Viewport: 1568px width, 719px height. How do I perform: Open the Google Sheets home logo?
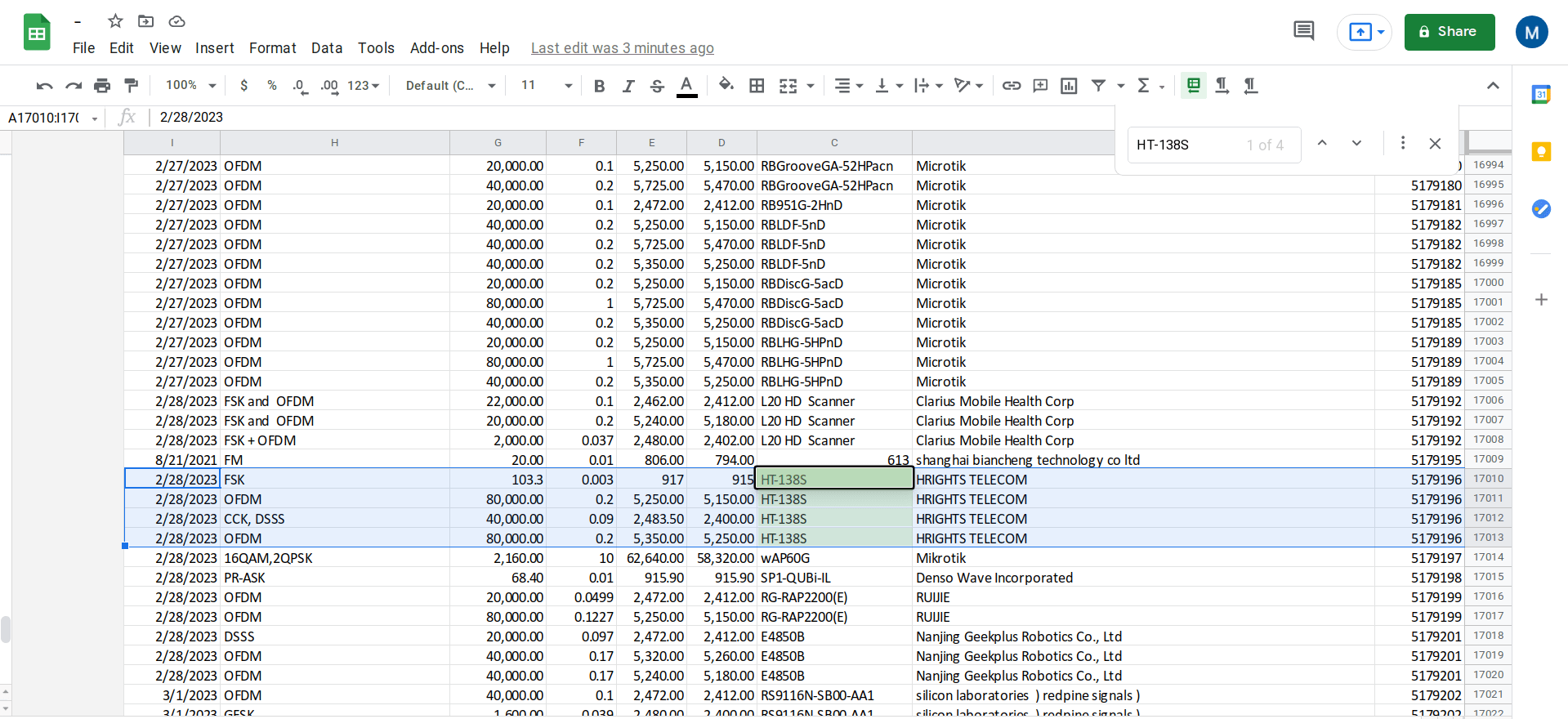[37, 33]
